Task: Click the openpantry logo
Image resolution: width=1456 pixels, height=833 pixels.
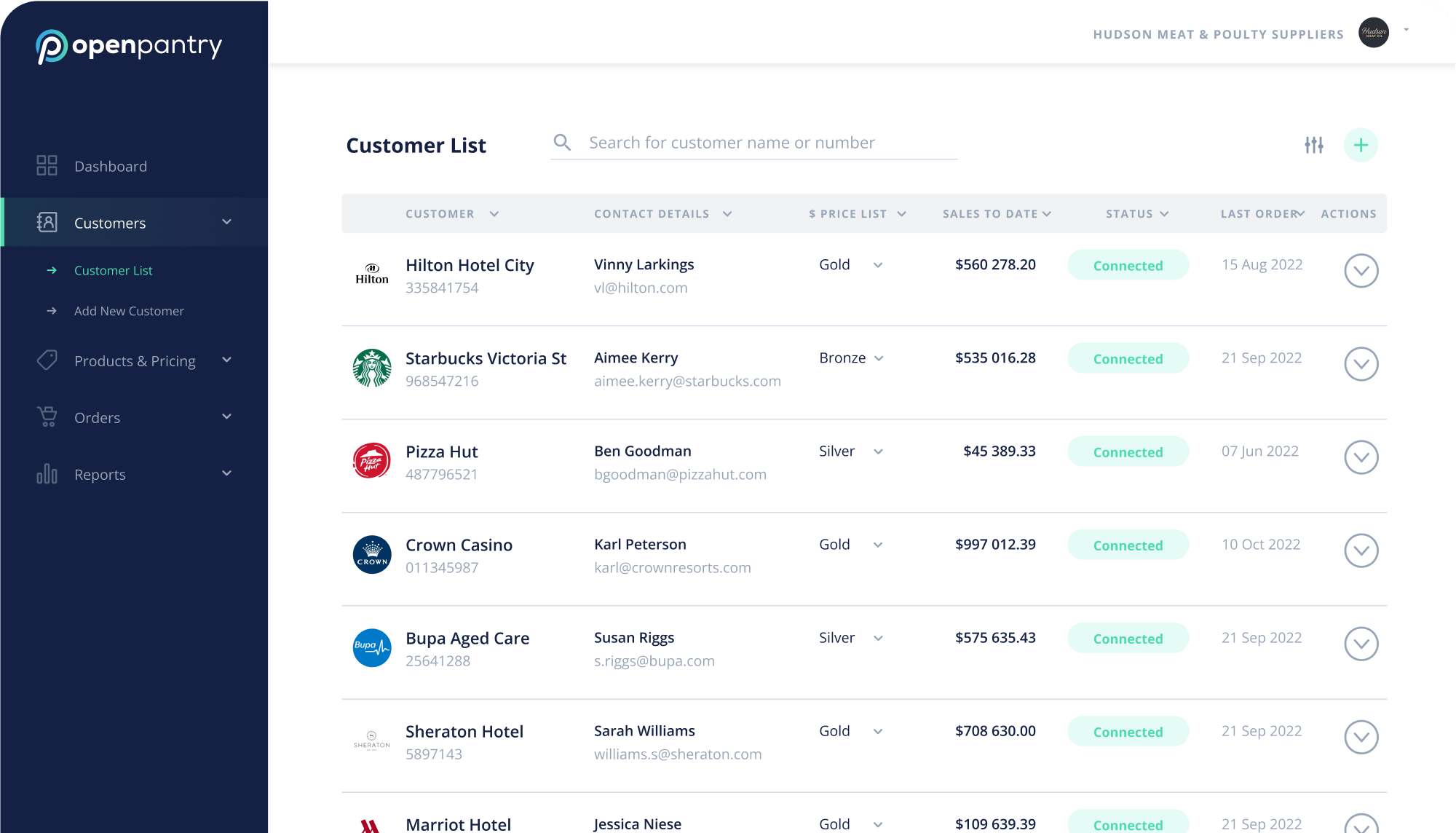Action: 128,46
